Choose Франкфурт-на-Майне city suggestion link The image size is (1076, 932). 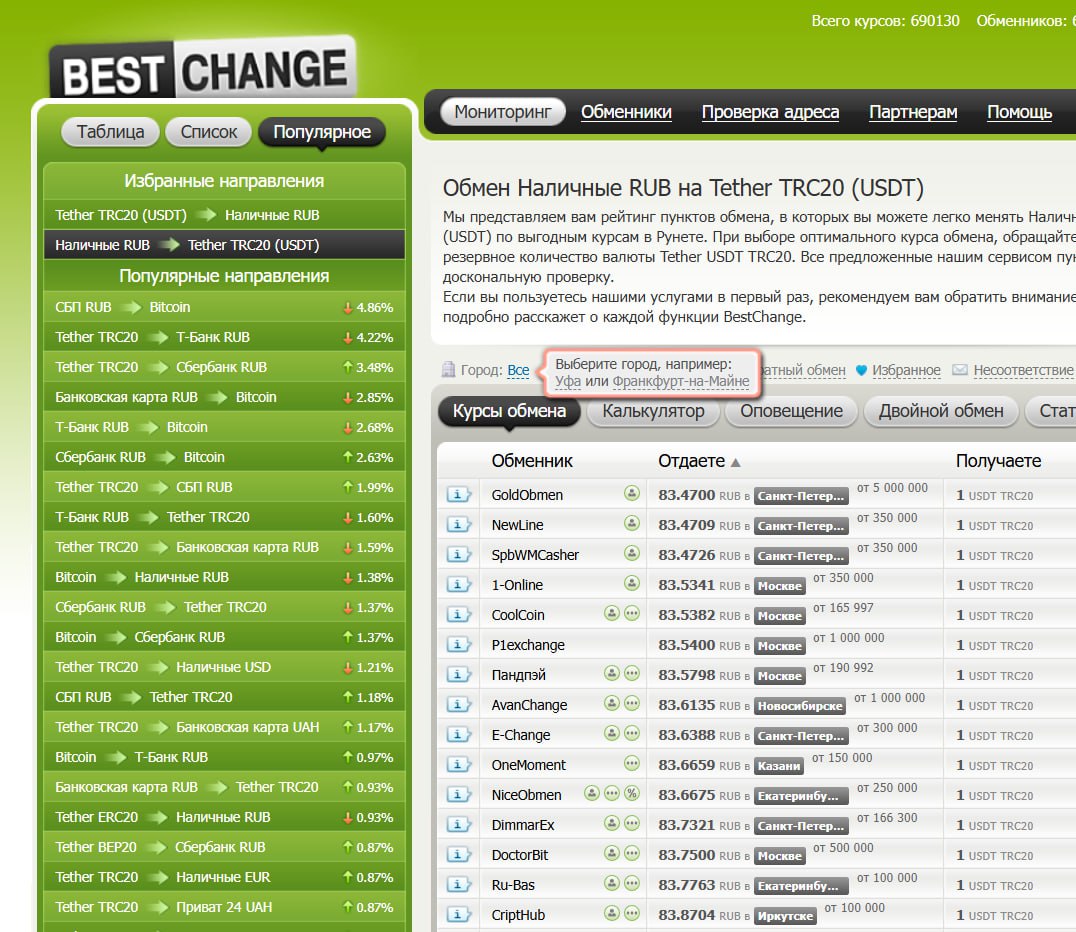(681, 381)
